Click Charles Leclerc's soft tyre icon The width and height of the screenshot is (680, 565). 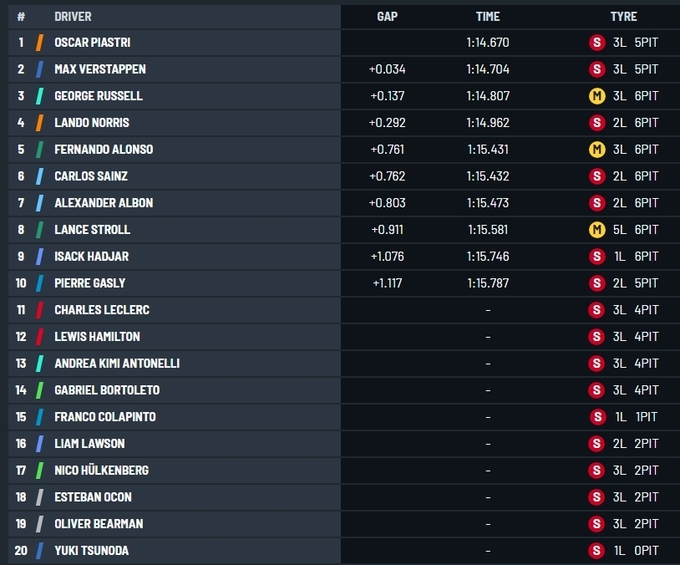click(597, 310)
